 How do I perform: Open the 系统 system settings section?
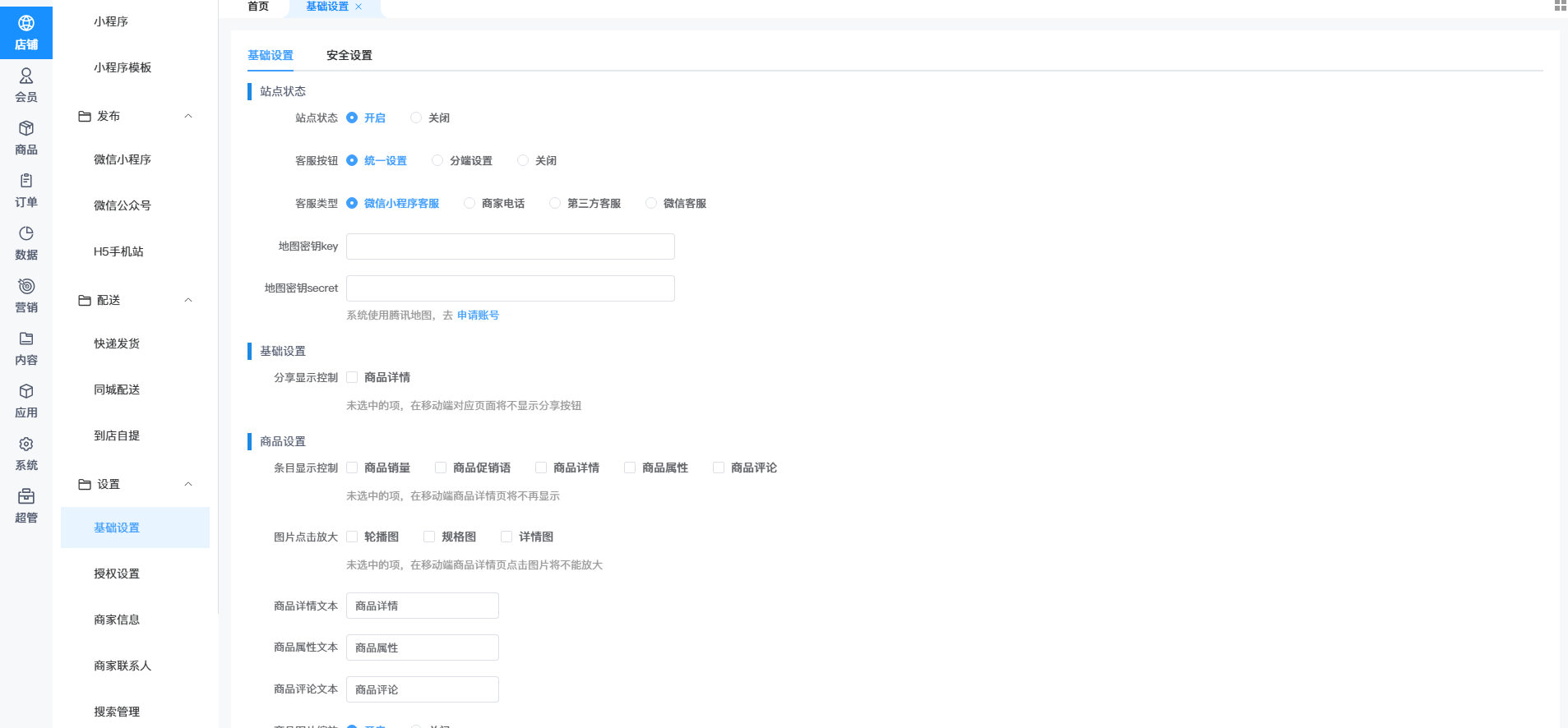[x=26, y=454]
